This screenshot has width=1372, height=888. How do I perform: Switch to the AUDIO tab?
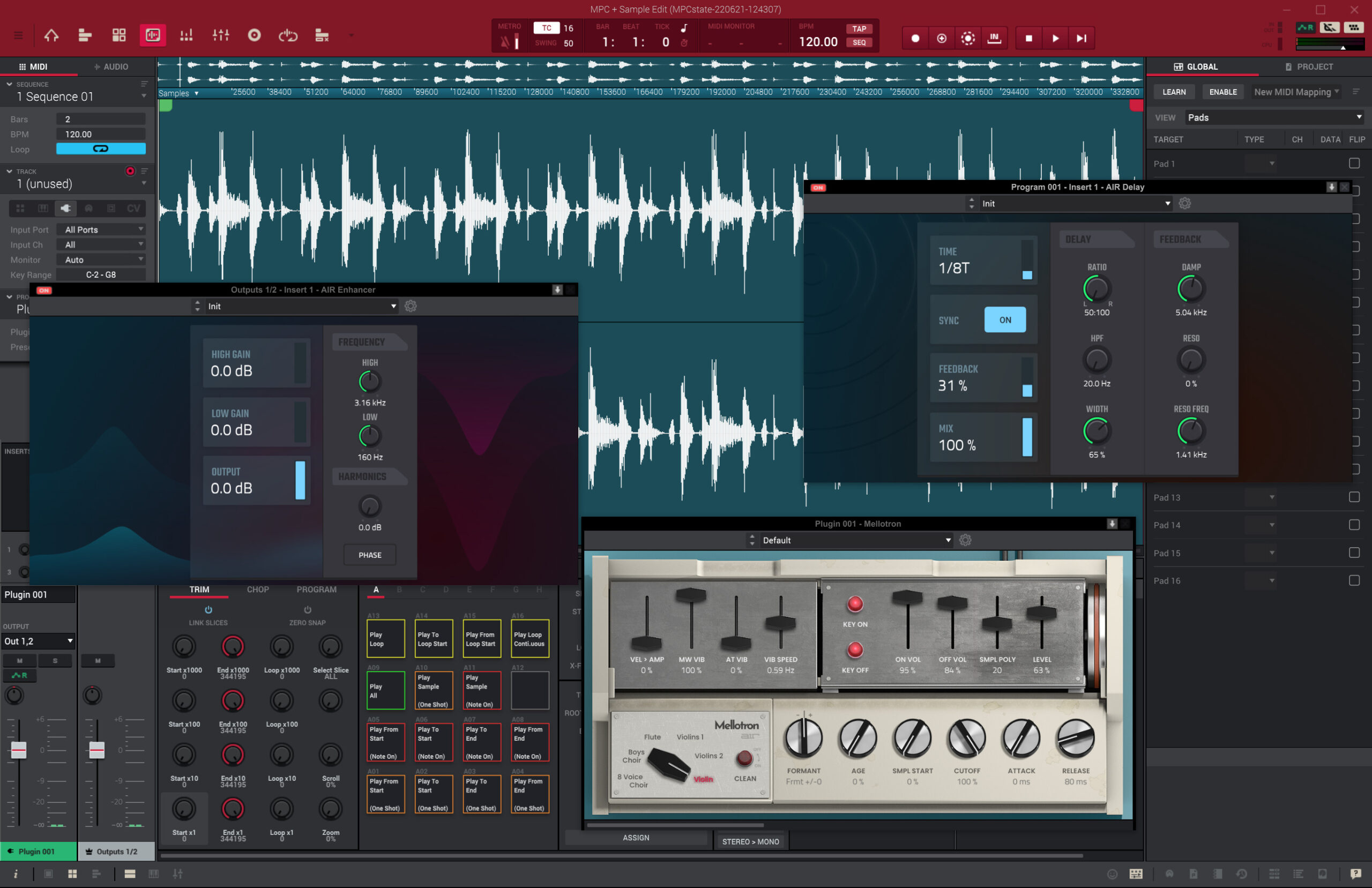pos(112,67)
